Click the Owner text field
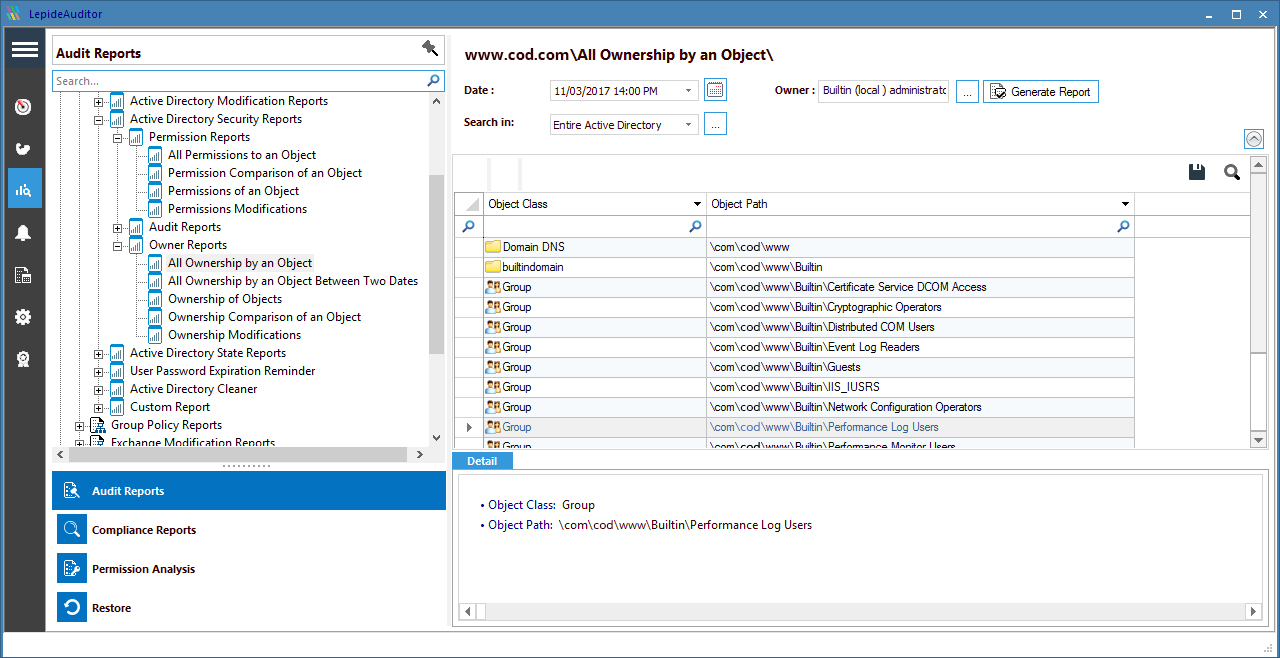 coord(883,91)
